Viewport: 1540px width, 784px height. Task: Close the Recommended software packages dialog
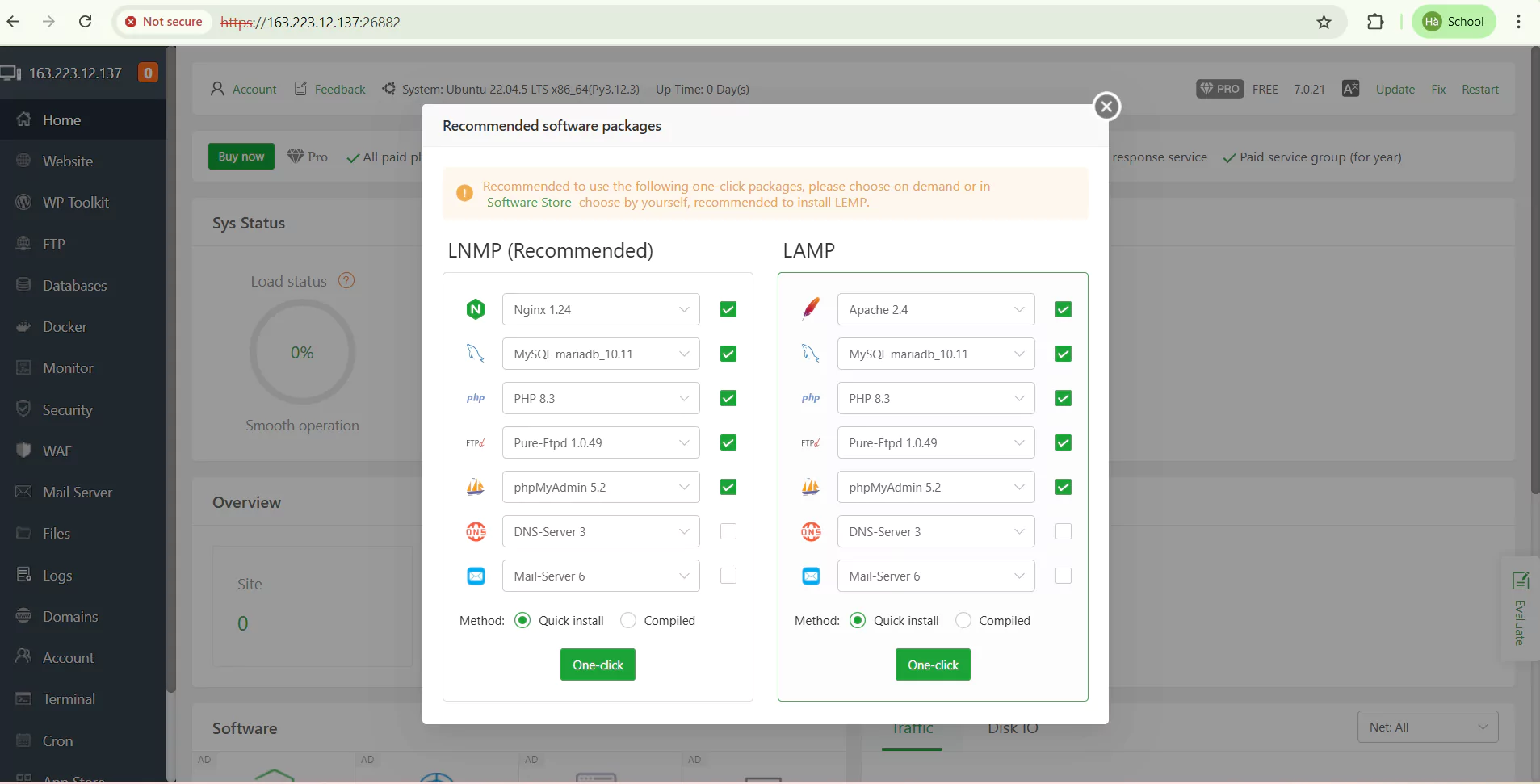coord(1106,107)
